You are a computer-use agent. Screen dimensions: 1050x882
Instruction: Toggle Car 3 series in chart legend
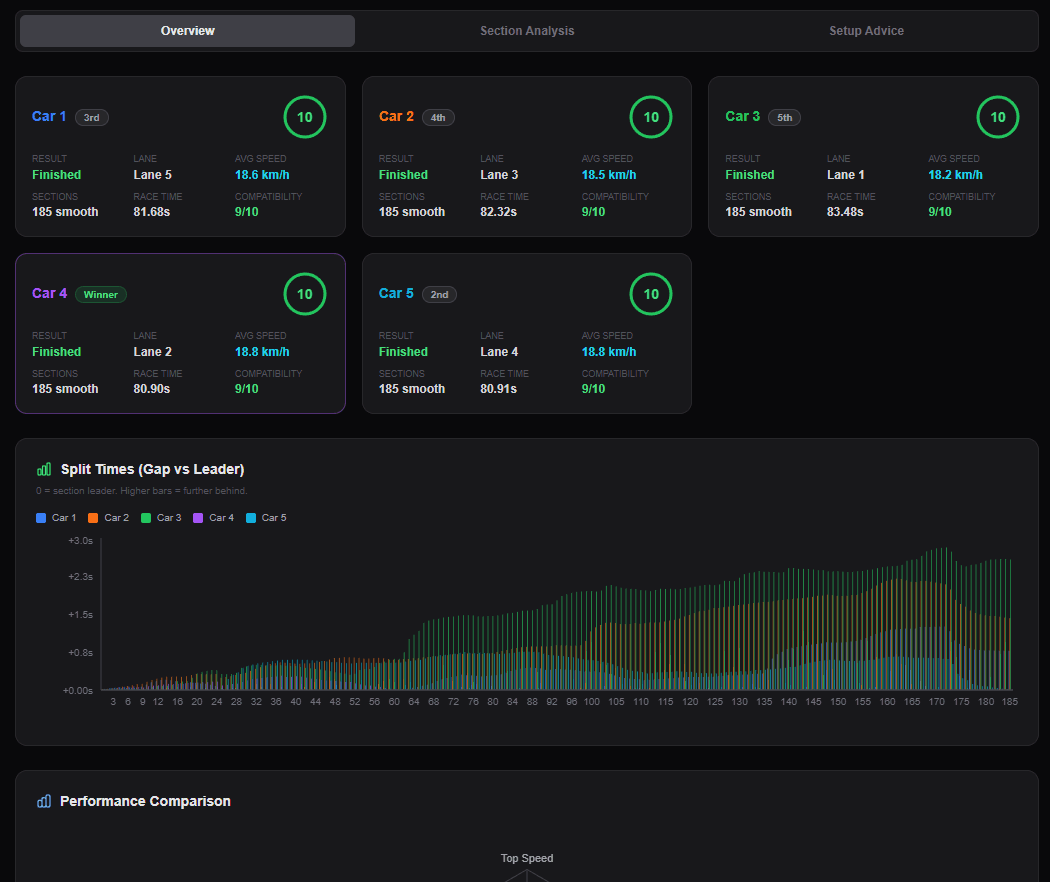[x=161, y=518]
